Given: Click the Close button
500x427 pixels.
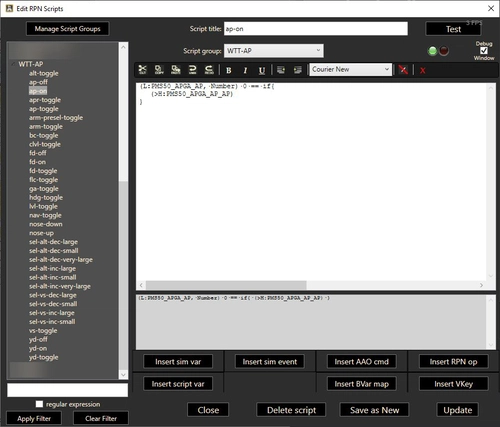Looking at the screenshot, I should pyautogui.click(x=208, y=410).
